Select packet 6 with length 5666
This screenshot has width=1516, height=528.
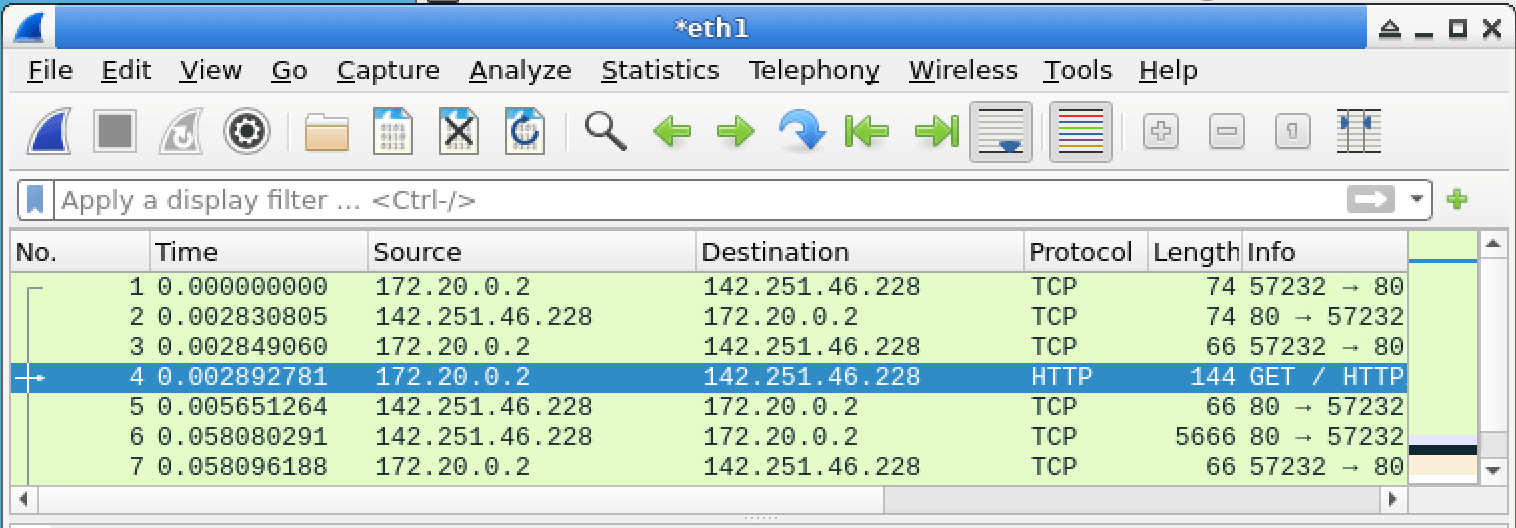pos(708,437)
